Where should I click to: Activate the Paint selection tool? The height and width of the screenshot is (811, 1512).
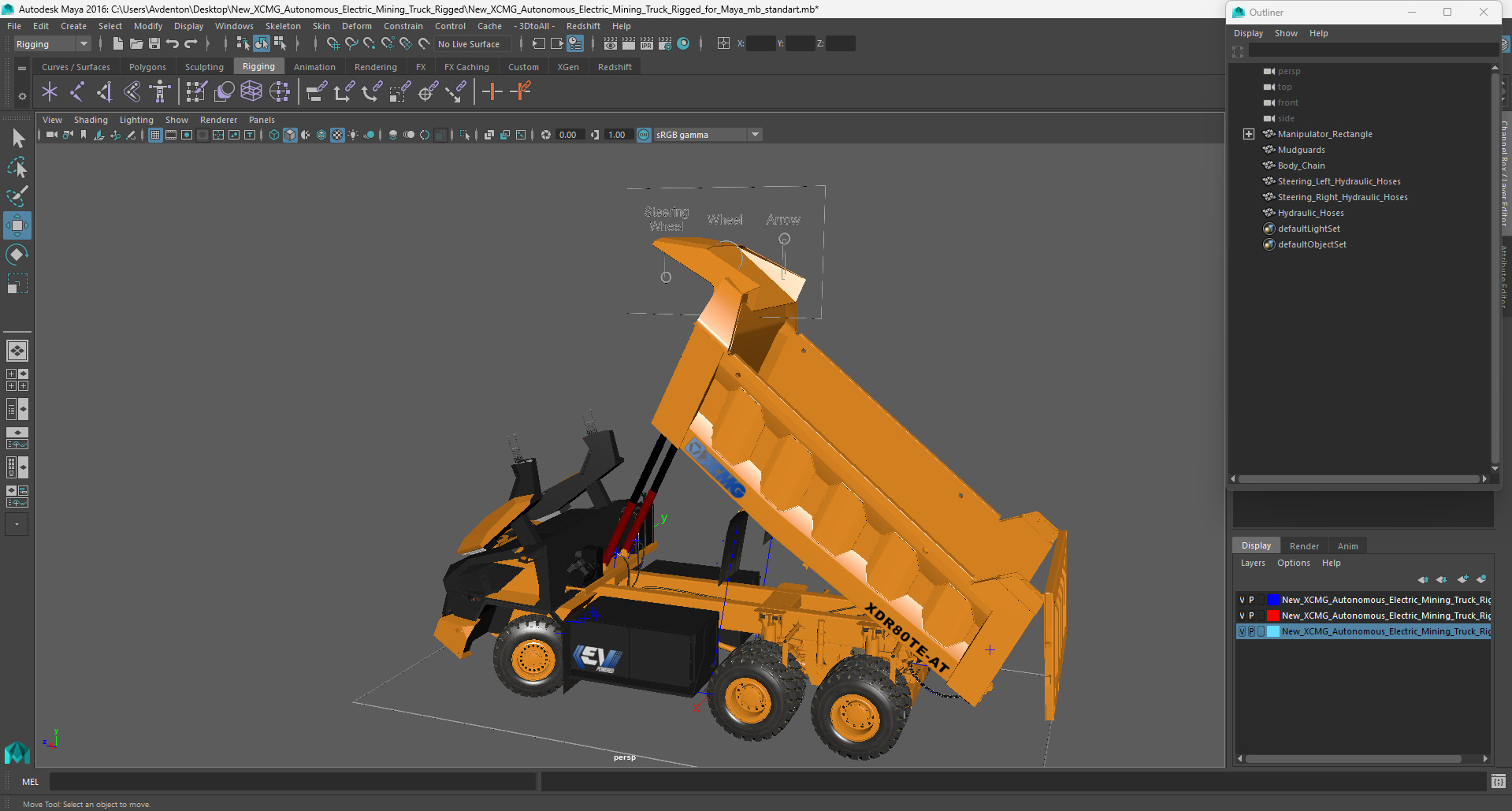pyautogui.click(x=17, y=195)
